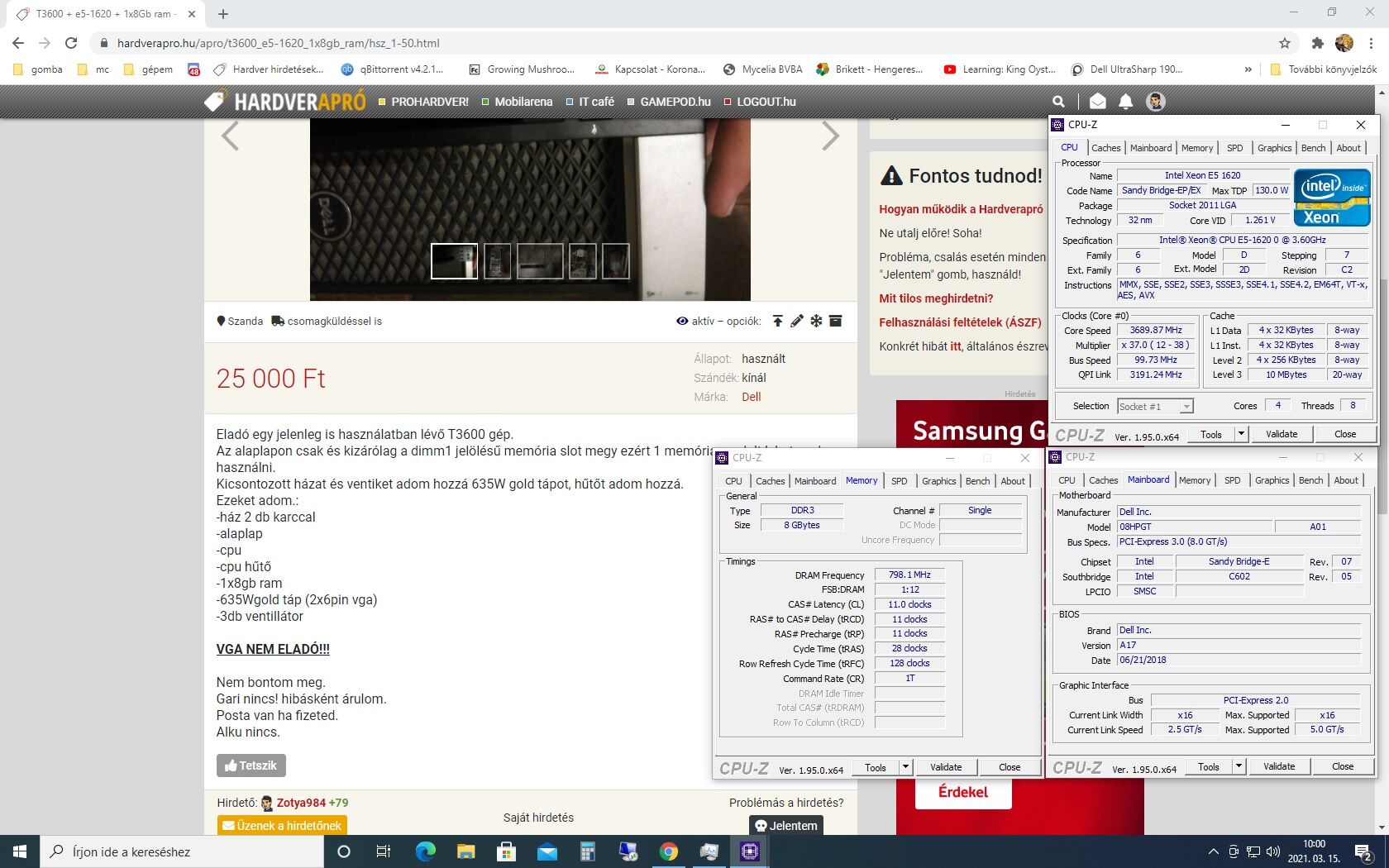Open Calculator from the taskbar

pos(587,851)
